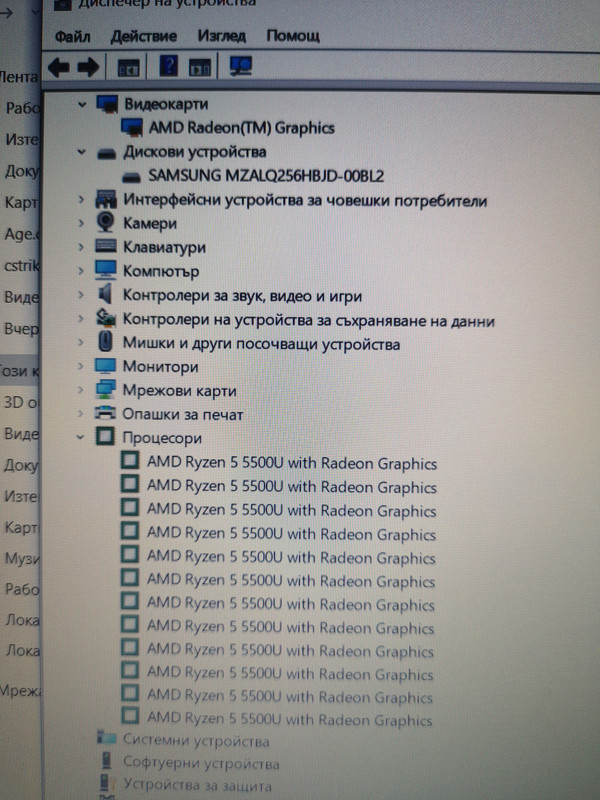The image size is (600, 800).
Task: Click the icon beside Софтуерни устройства
Action: [x=106, y=760]
